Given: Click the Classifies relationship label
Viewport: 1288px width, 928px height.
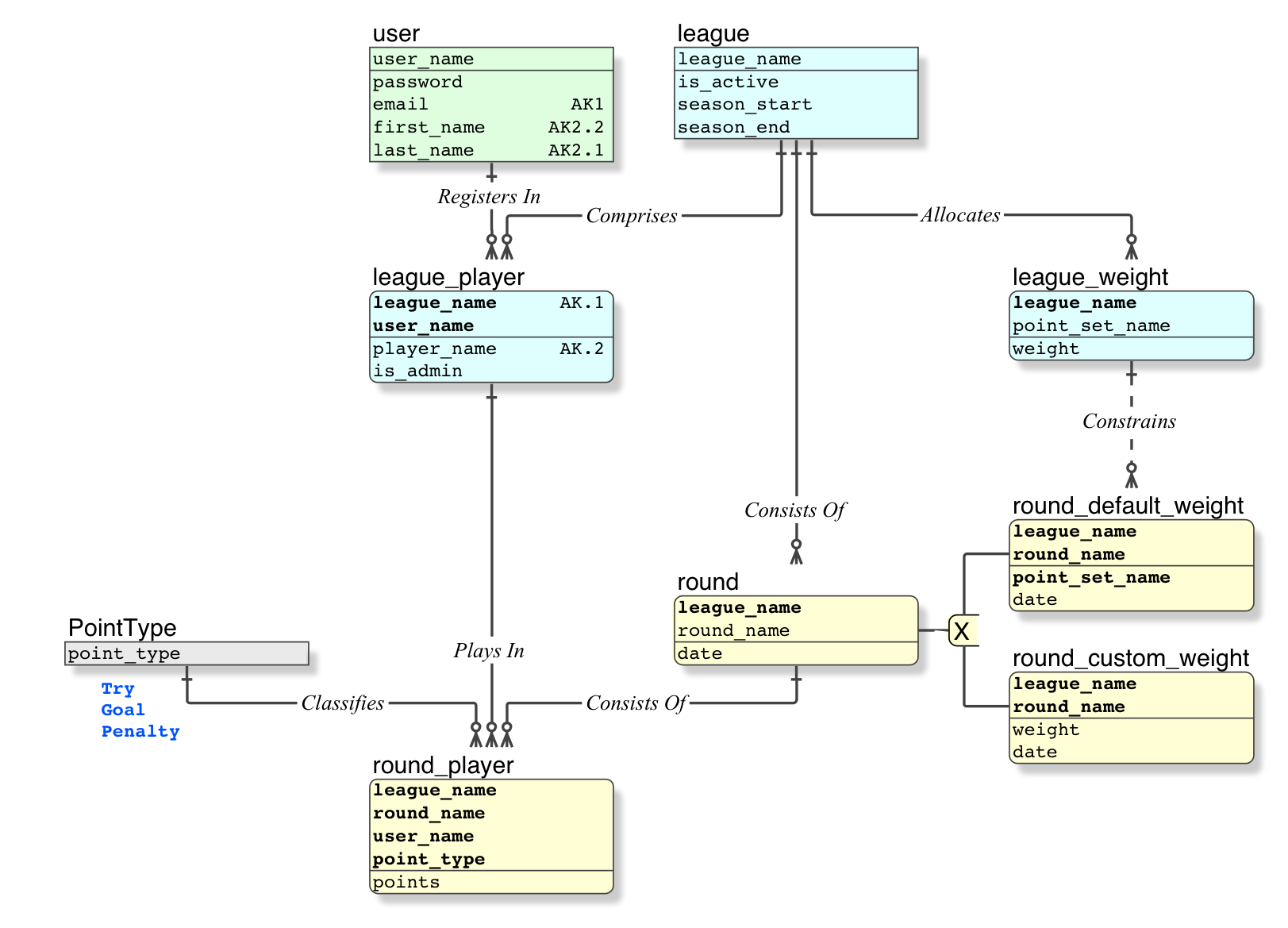Looking at the screenshot, I should [343, 703].
